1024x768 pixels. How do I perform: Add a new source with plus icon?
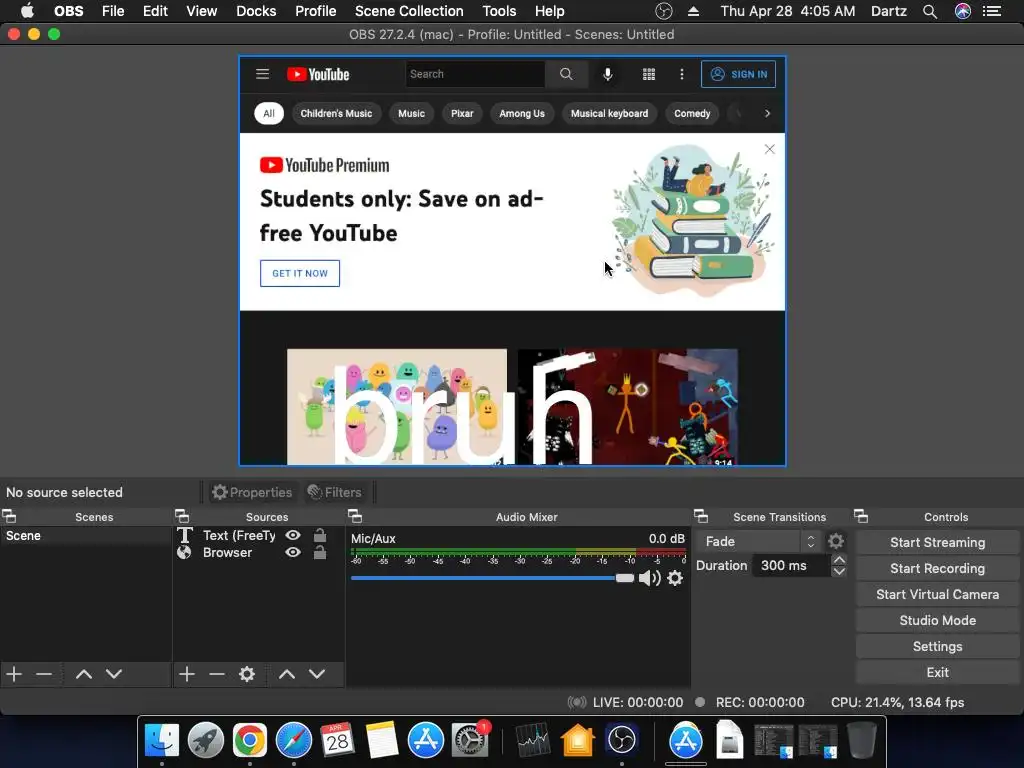click(187, 674)
